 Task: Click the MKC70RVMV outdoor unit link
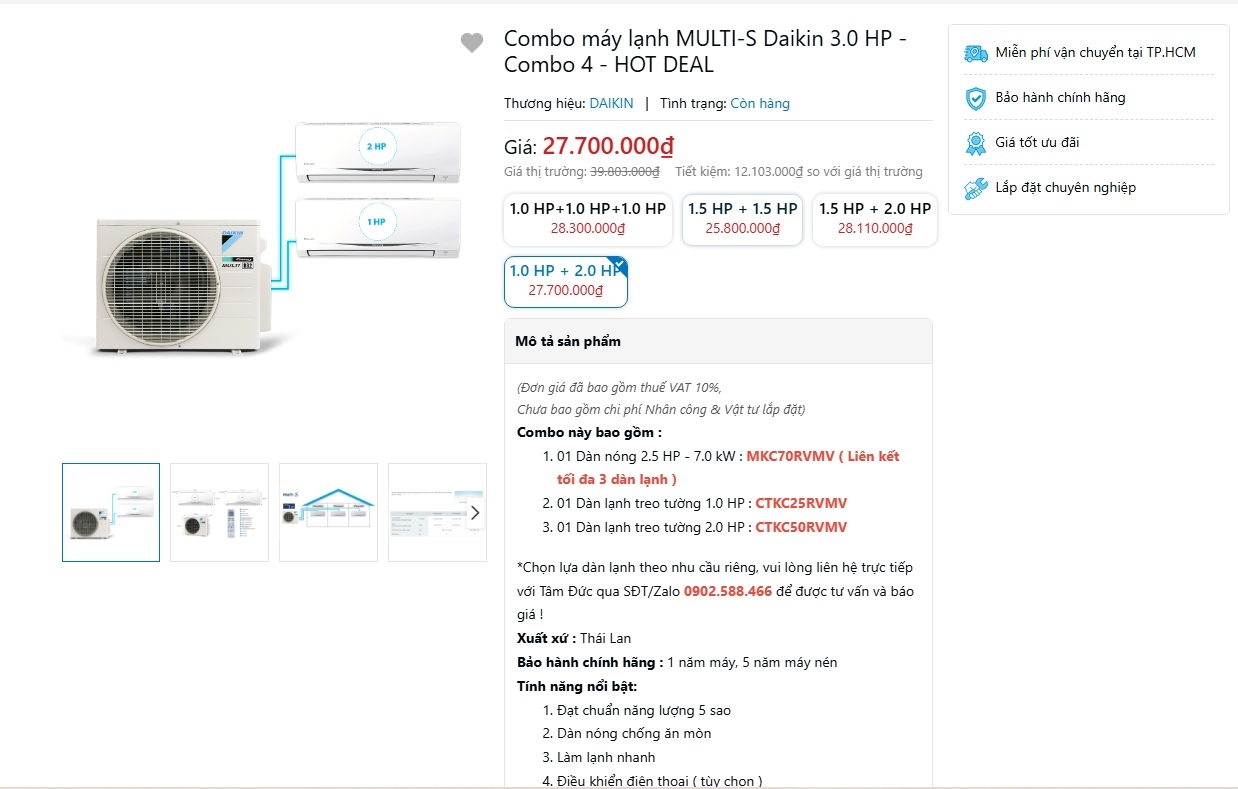[x=790, y=456]
